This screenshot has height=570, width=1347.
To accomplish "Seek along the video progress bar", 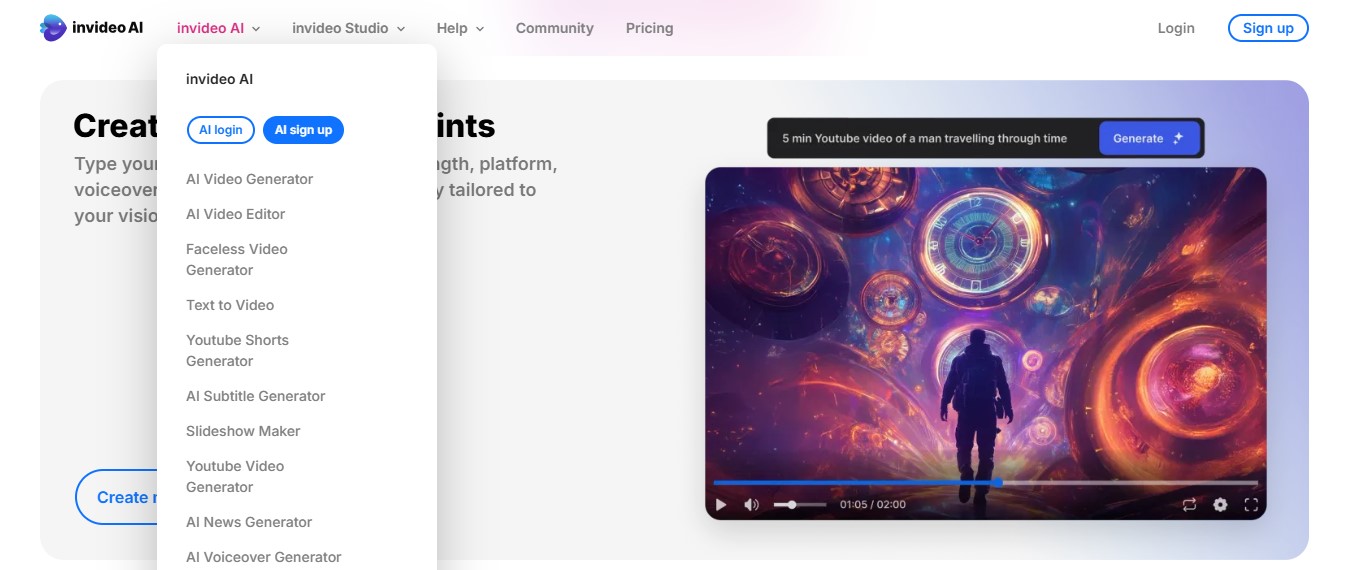I will (x=985, y=483).
